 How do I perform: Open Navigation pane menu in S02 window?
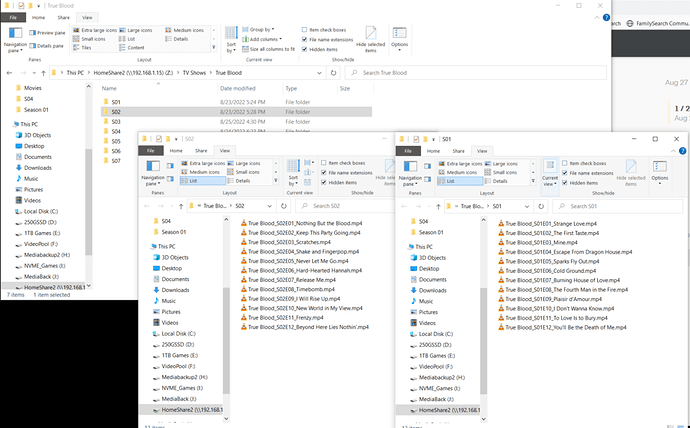pyautogui.click(x=153, y=173)
